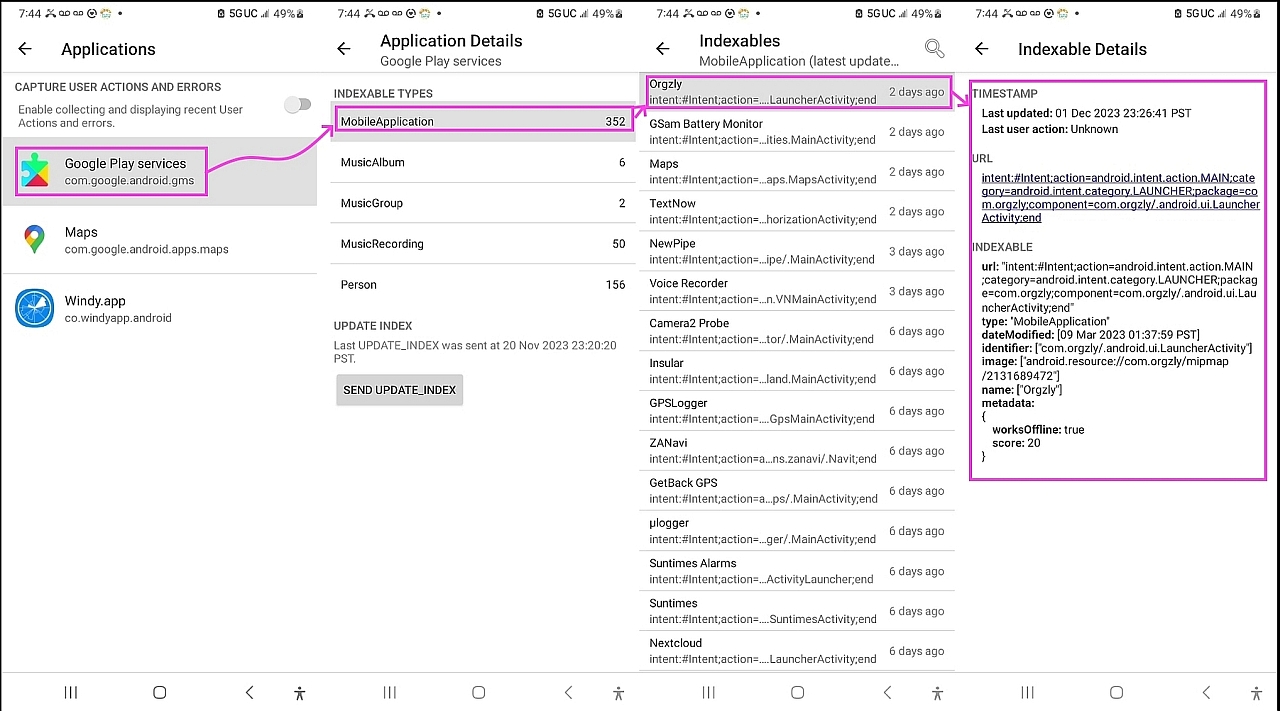Screen dimensions: 1280x711
Task: Click the worksOffline true metadata line
Action: (1038, 430)
